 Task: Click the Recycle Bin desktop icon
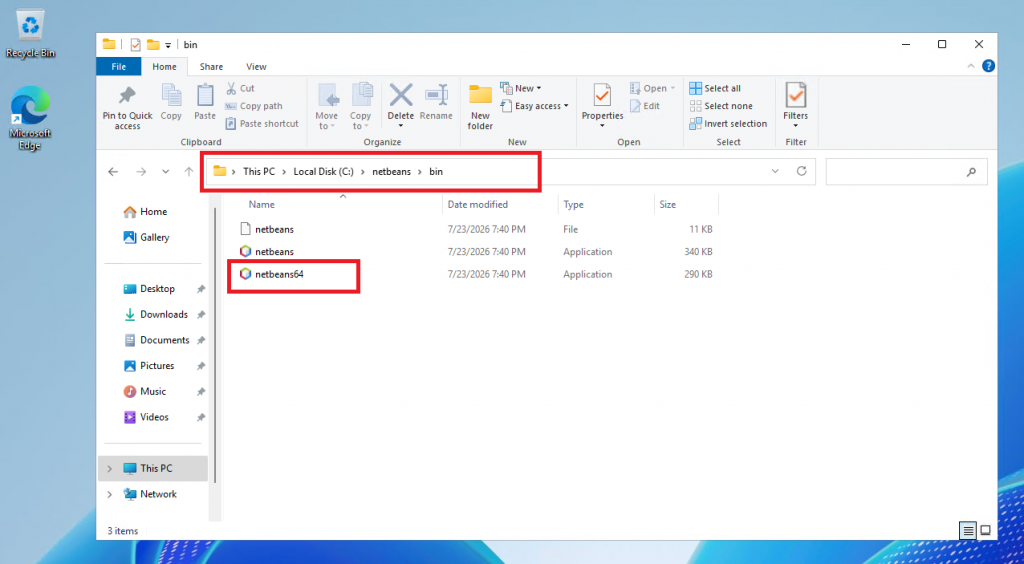(x=30, y=34)
